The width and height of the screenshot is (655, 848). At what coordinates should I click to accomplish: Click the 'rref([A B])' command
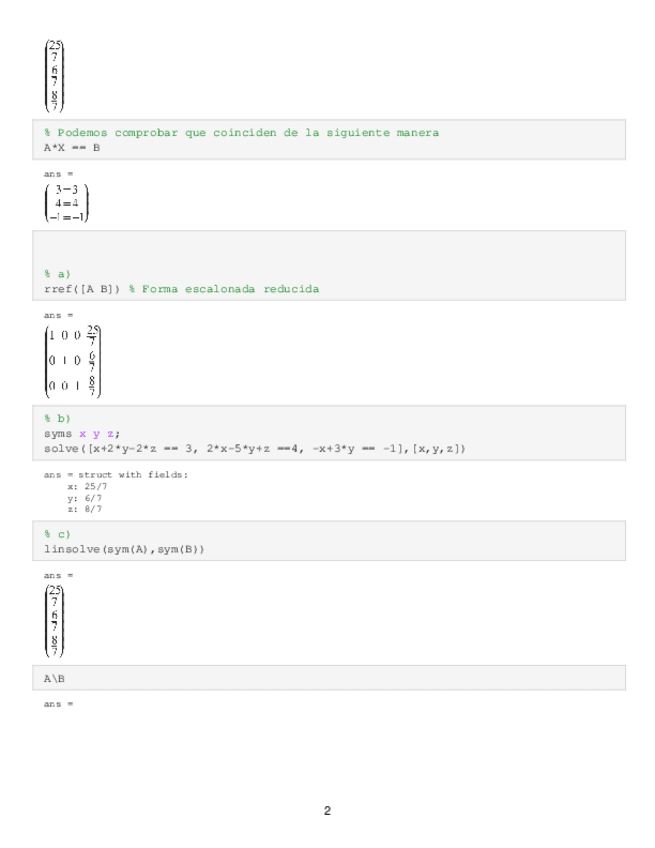(x=82, y=289)
